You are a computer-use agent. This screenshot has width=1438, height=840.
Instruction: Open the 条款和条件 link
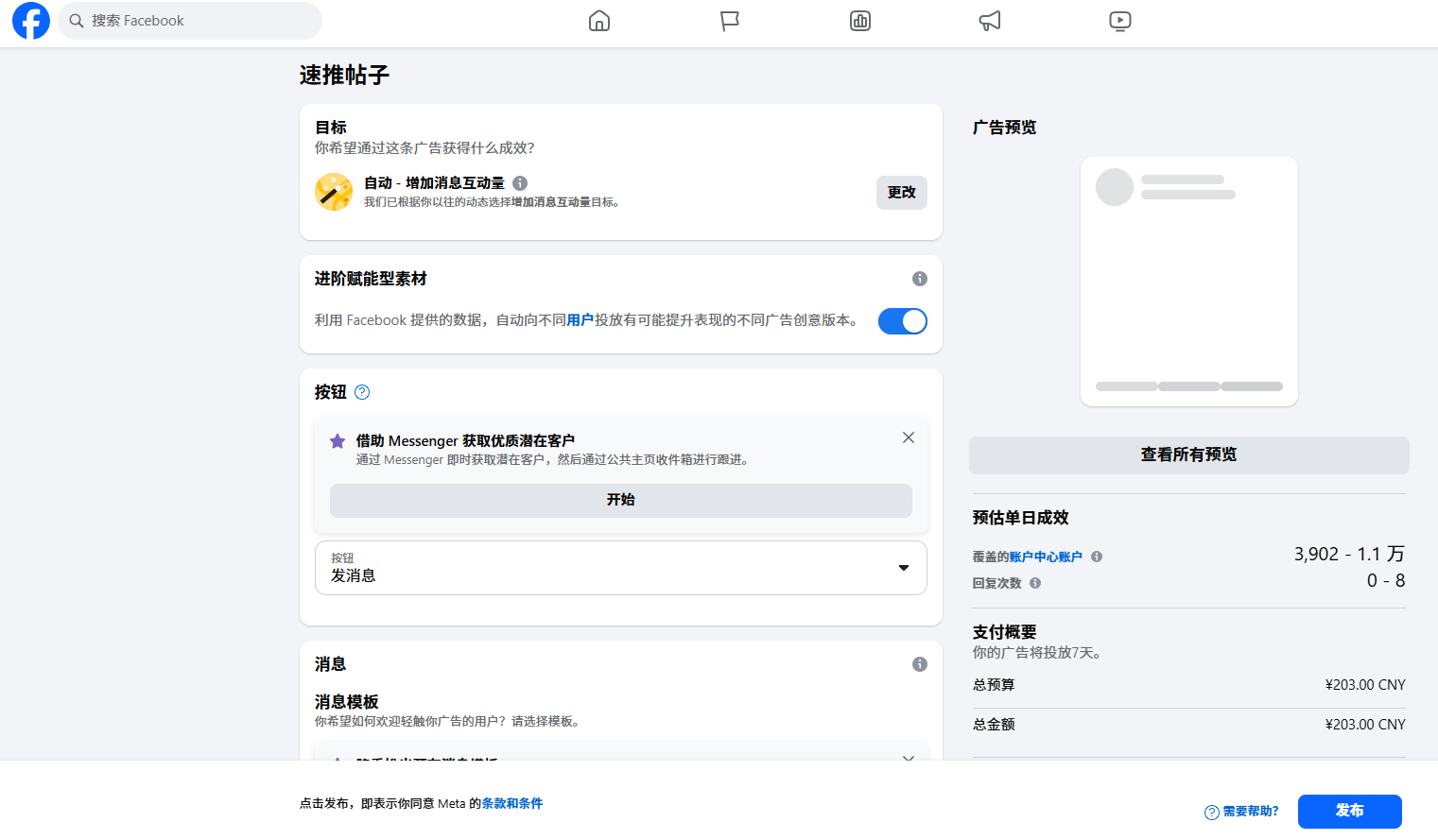512,803
